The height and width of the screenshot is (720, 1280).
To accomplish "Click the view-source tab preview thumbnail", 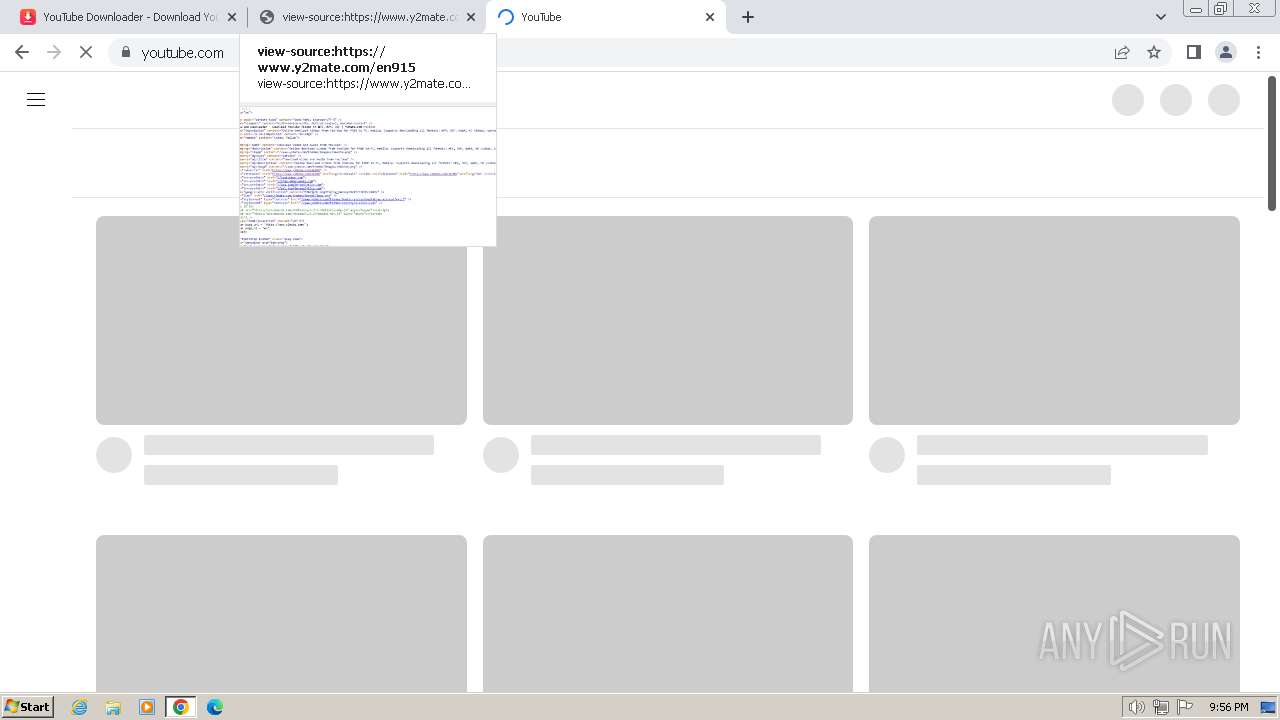I will 368,175.
